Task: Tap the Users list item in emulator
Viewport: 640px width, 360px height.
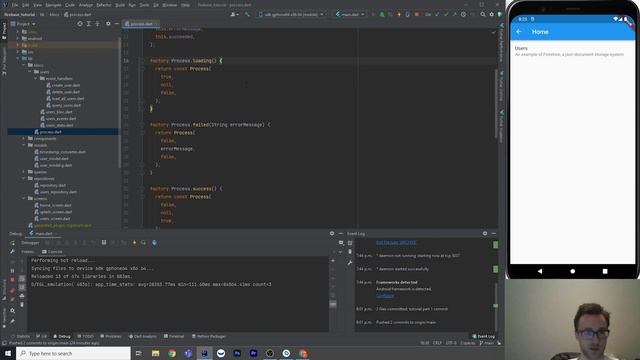Action: point(572,51)
